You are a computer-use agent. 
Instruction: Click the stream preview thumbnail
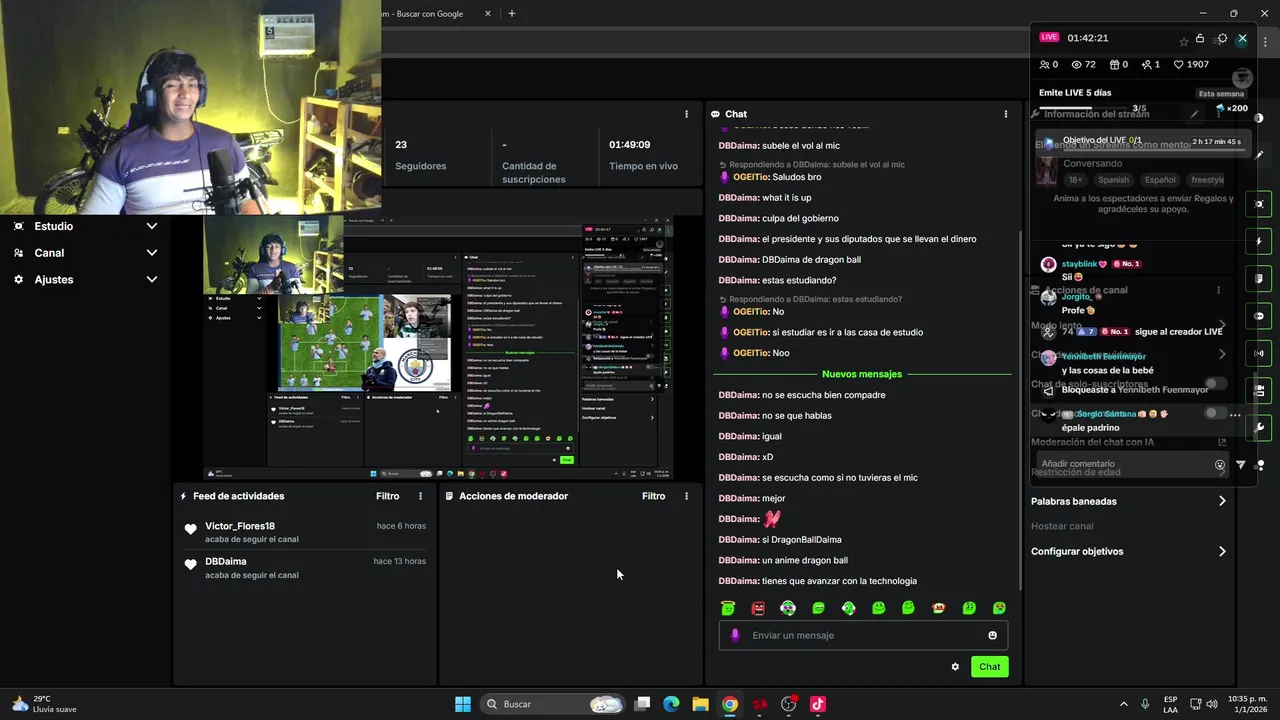[438, 349]
